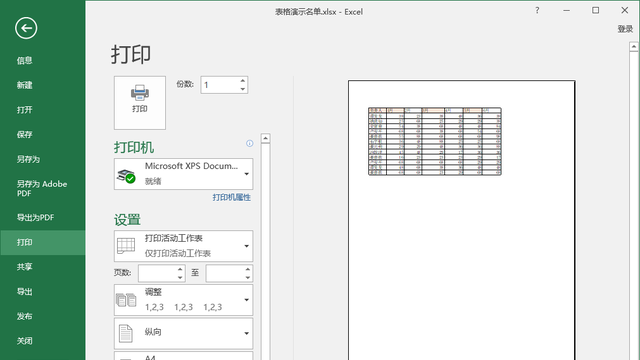
Task: Click the worksheet grid icon
Action: tap(126, 246)
